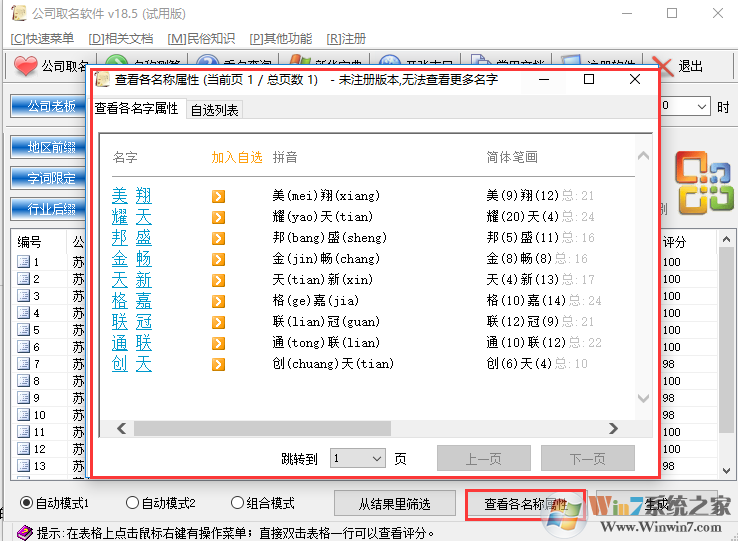Add 耀天 to the favorites list
738x541 pixels.
pos(218,218)
